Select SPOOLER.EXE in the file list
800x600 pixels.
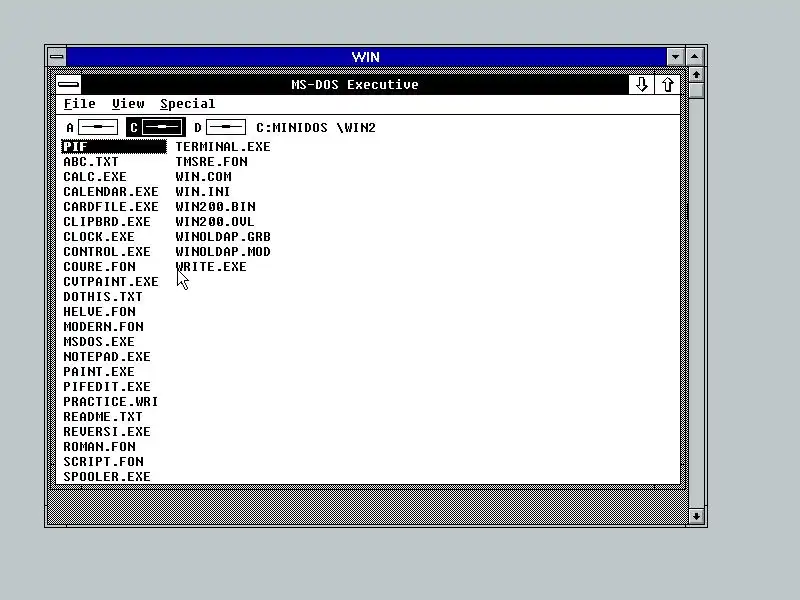pyautogui.click(x=107, y=477)
